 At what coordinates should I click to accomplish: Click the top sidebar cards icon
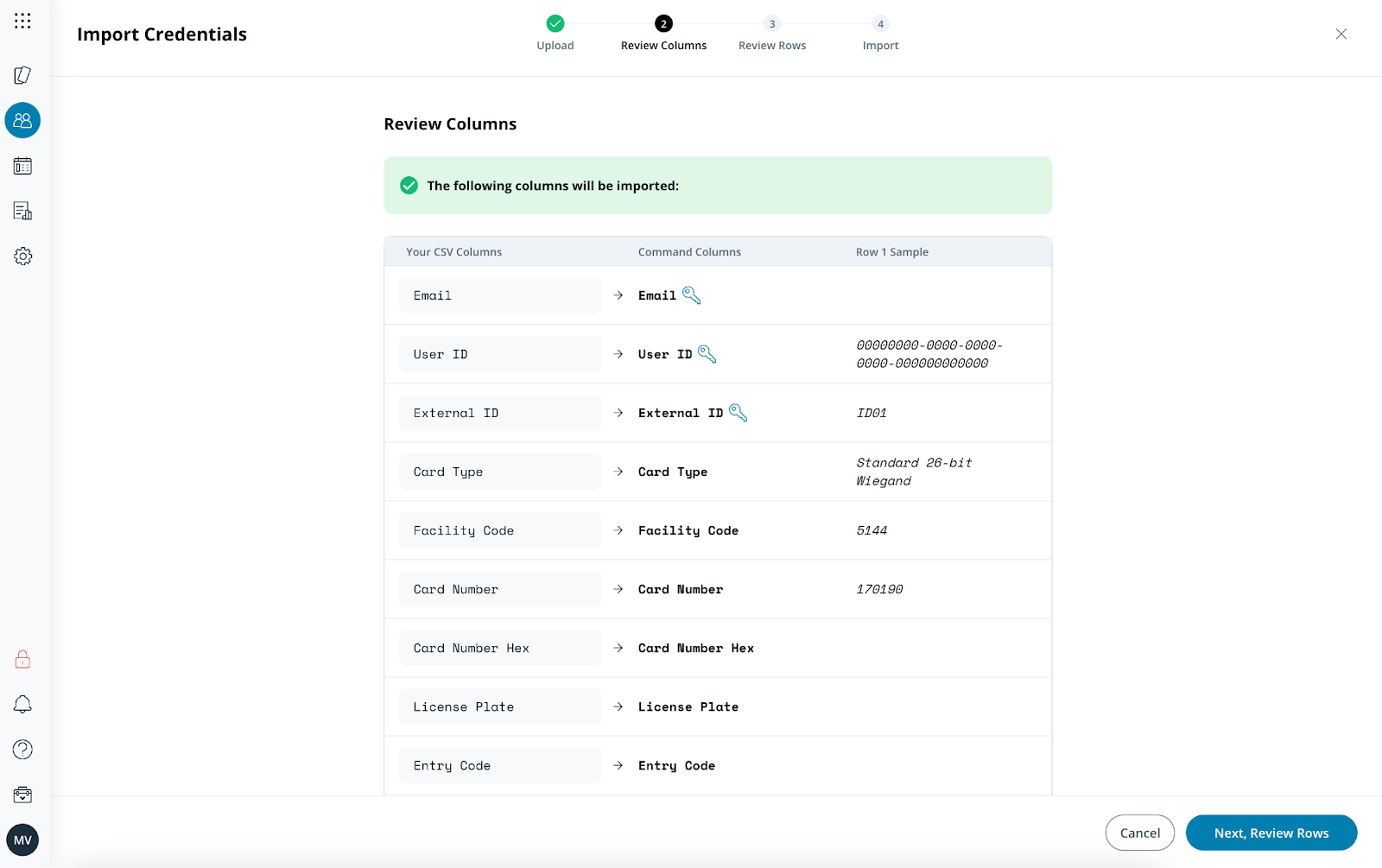(x=22, y=75)
